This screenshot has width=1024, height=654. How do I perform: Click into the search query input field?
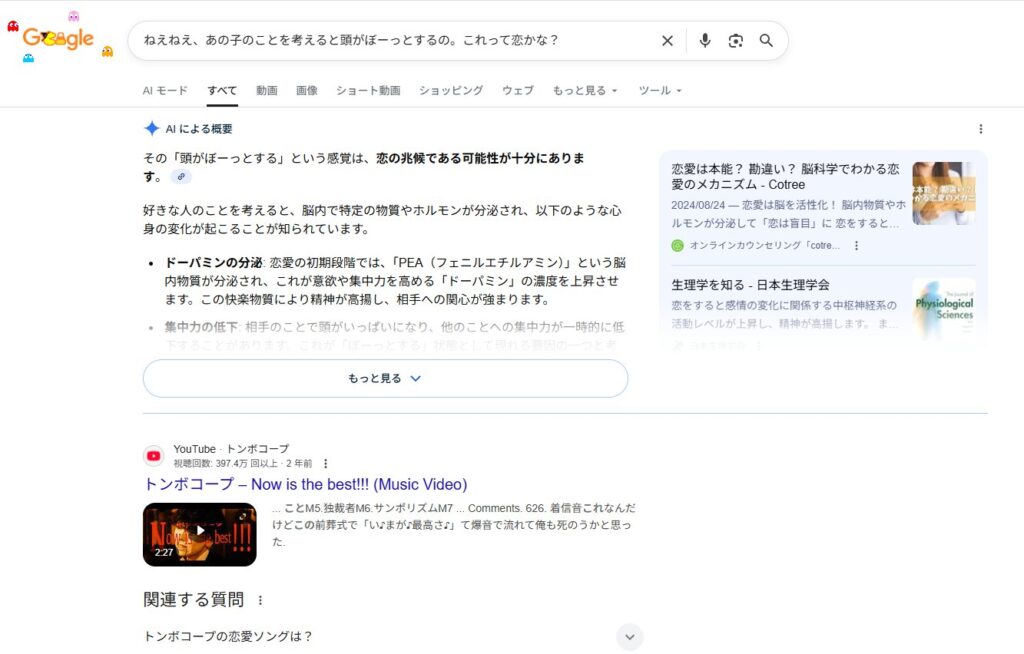click(x=390, y=41)
